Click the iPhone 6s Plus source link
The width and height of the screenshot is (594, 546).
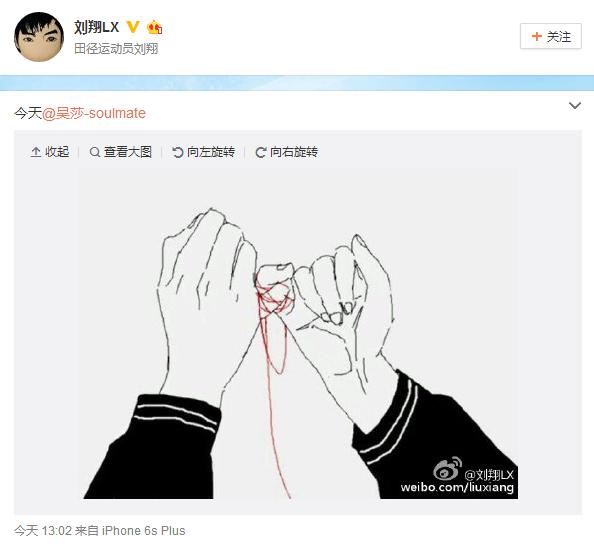(x=144, y=530)
